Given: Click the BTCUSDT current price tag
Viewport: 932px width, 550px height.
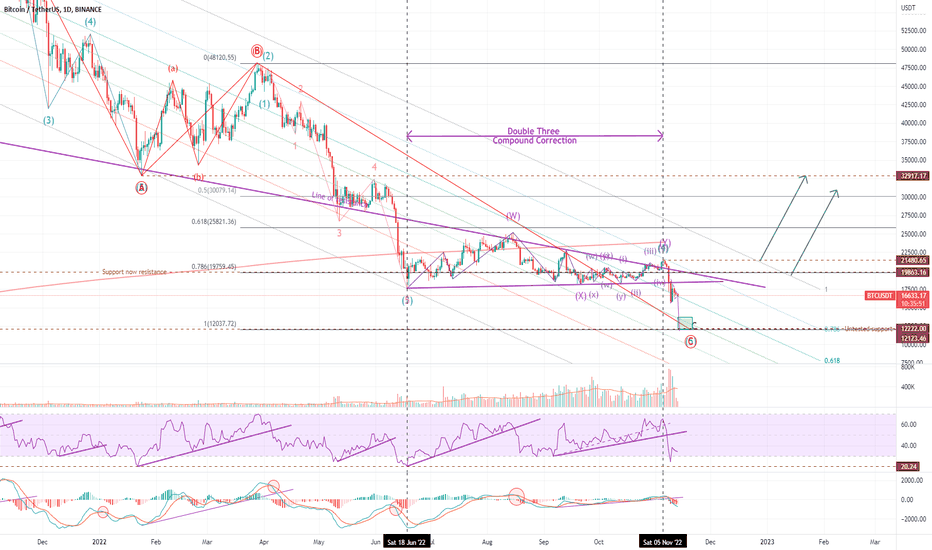Looking at the screenshot, I should [x=880, y=296].
